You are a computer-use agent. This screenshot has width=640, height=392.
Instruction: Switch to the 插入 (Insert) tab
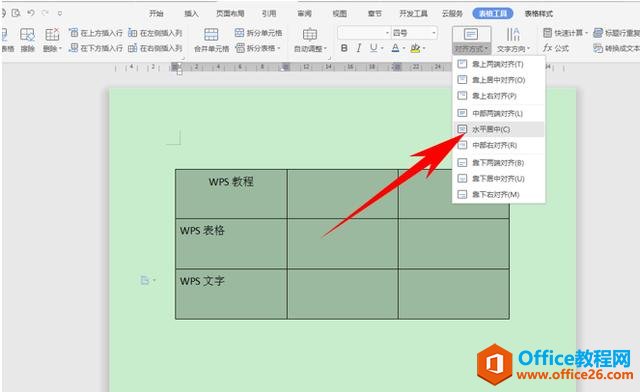tap(191, 13)
